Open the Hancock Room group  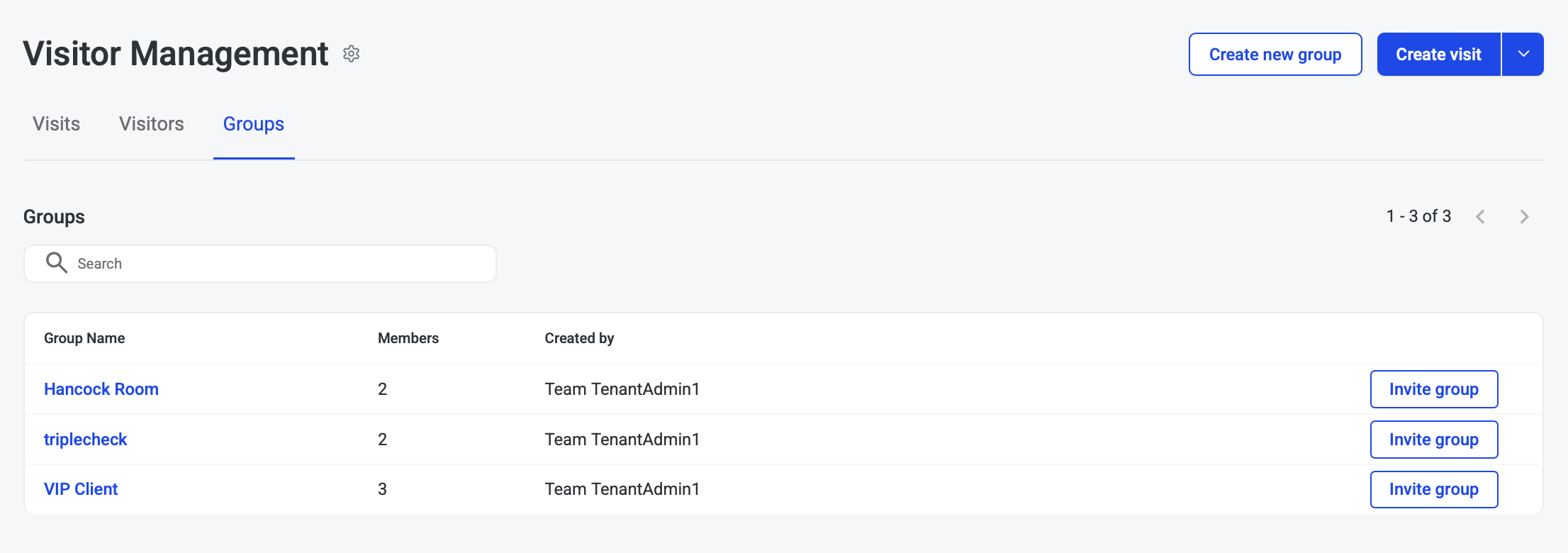pos(101,389)
